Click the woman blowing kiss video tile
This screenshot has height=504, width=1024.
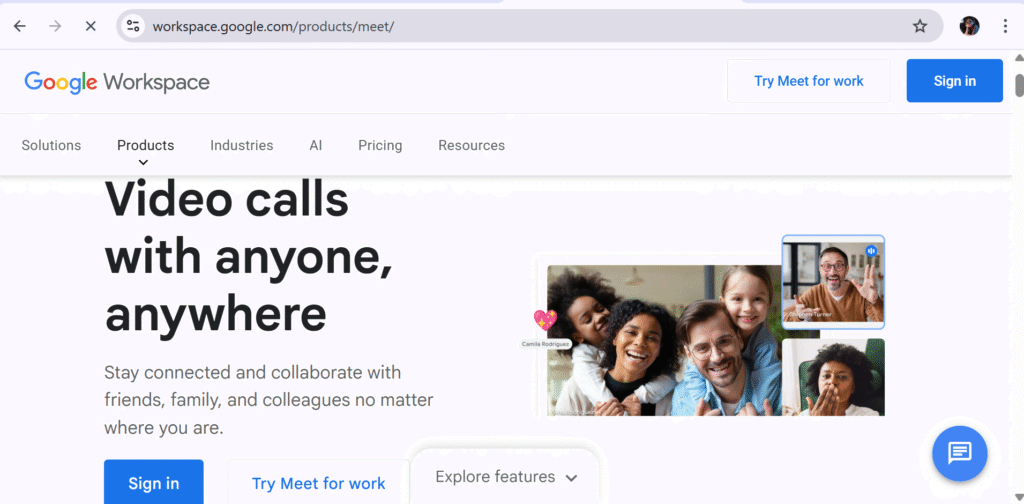pos(833,377)
